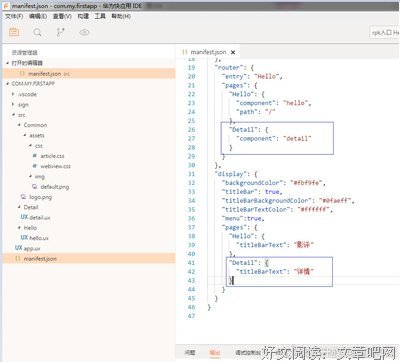Screen dimensions: 400x362
Task: Click the image icon beside default.png
Action: [34, 187]
